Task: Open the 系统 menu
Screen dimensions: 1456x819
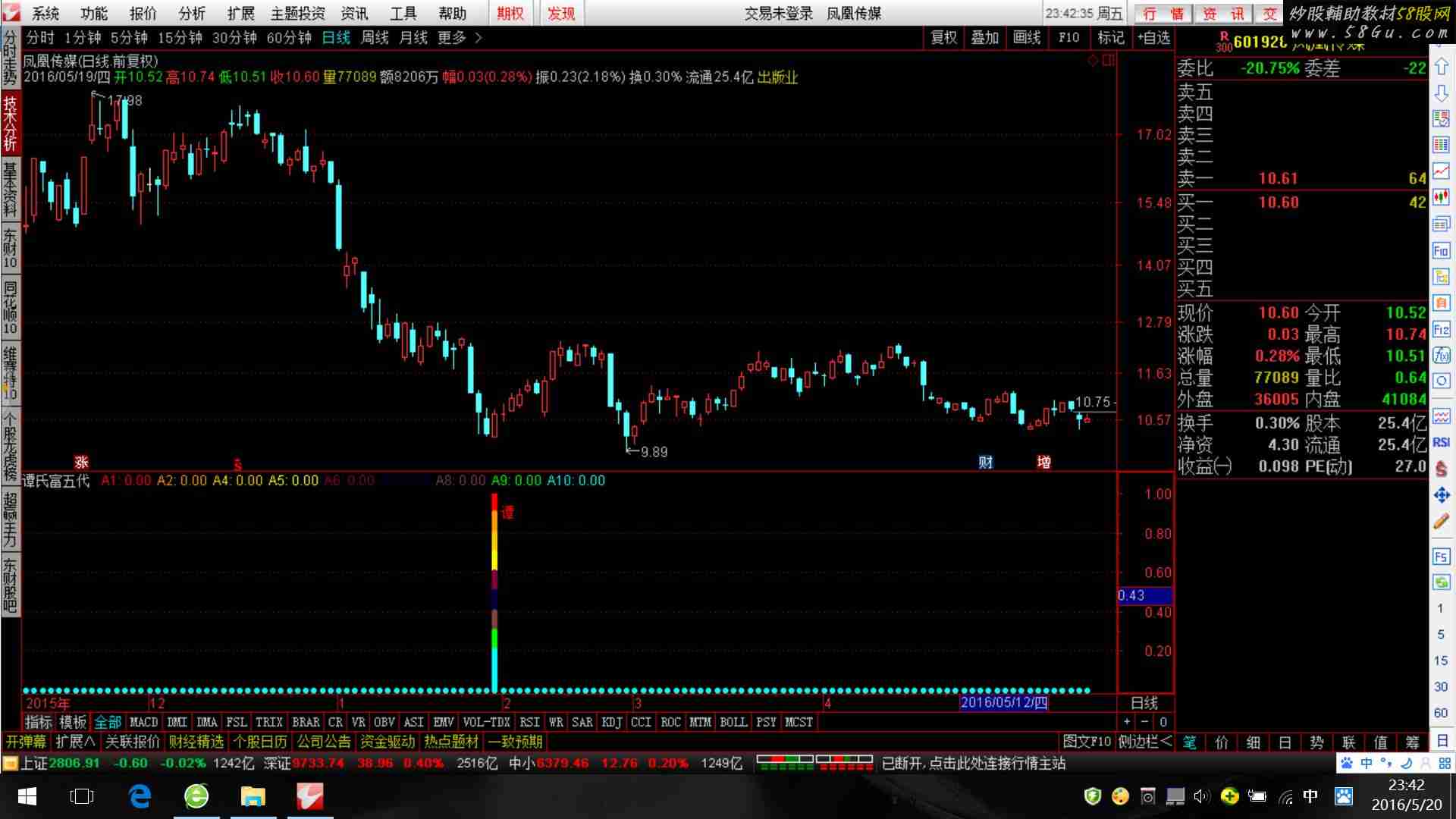Action: tap(45, 13)
